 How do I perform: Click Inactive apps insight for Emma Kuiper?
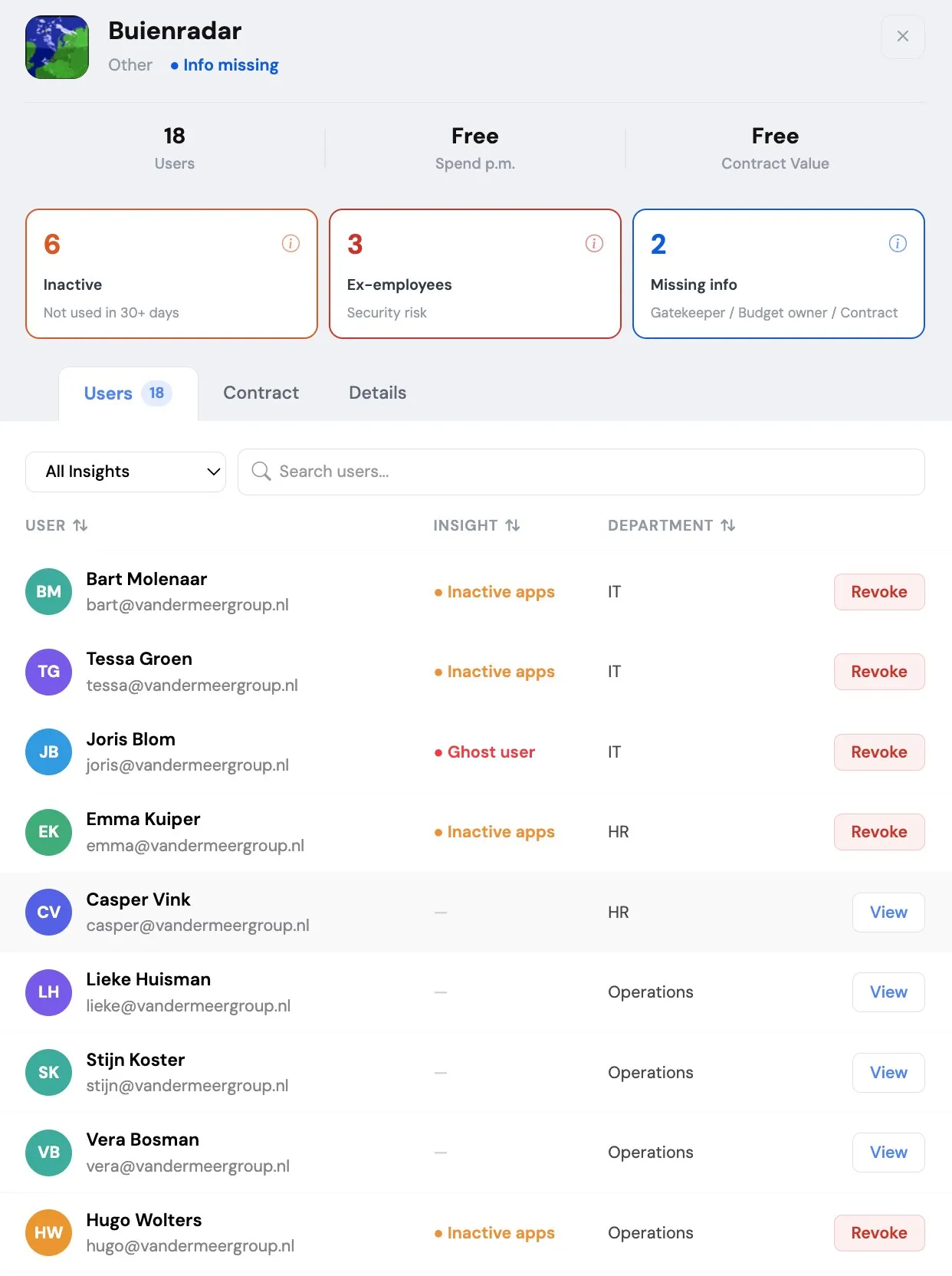[x=494, y=832]
